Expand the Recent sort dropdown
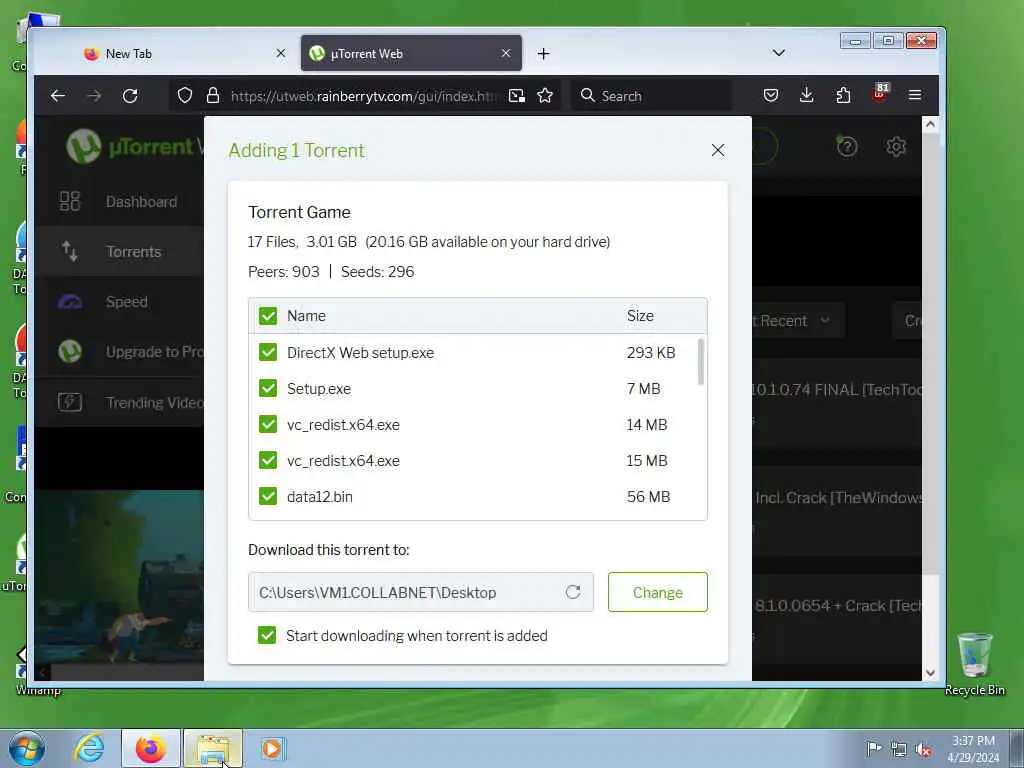Screen dimensions: 1024x768 coord(798,321)
